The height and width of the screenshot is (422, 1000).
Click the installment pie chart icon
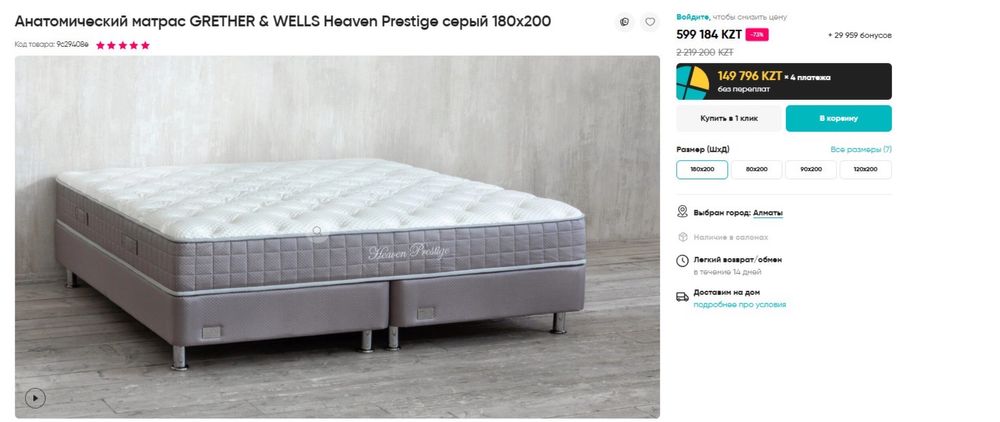(x=693, y=82)
